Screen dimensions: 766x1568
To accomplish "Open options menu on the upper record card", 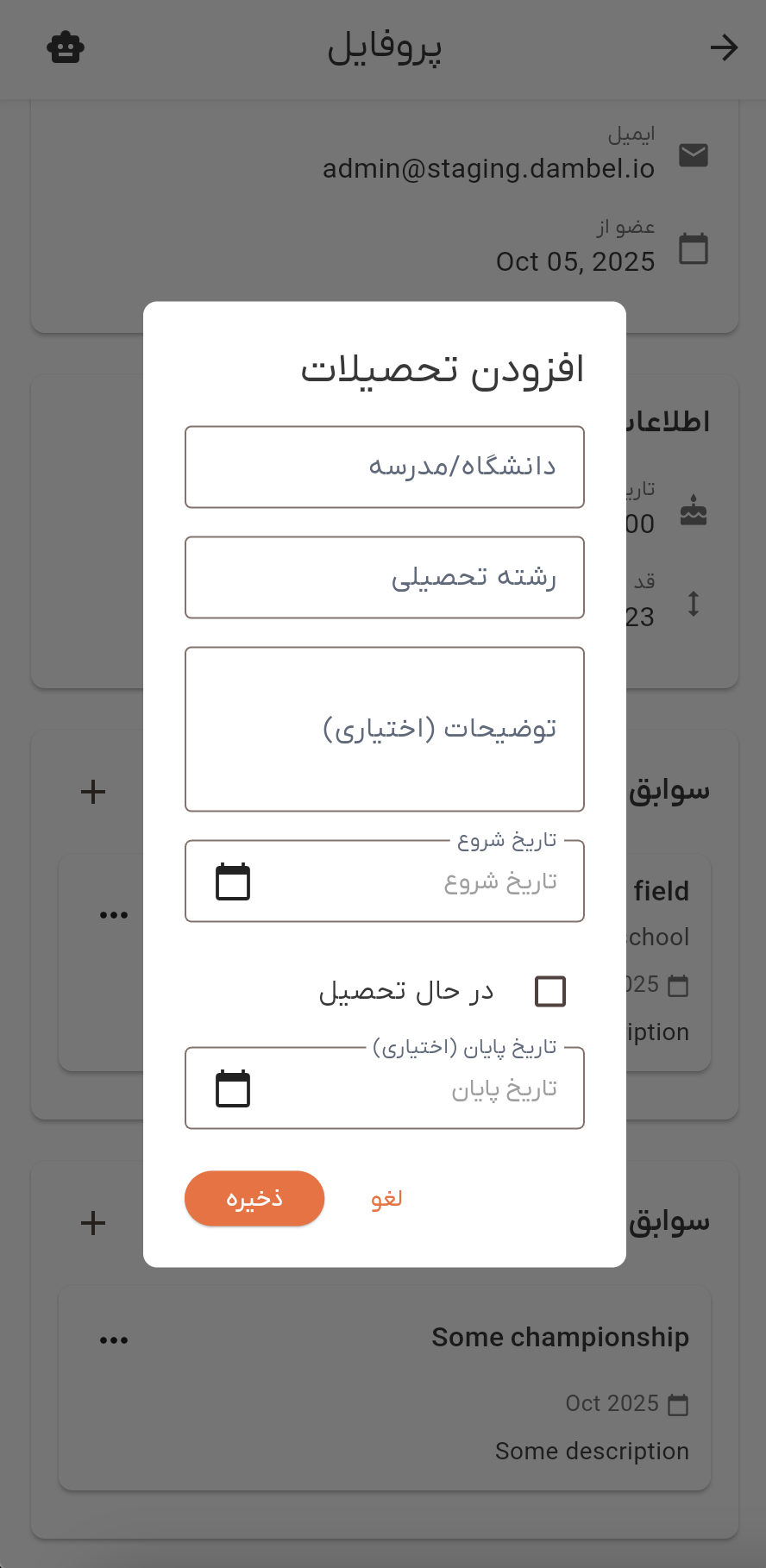I will (113, 913).
